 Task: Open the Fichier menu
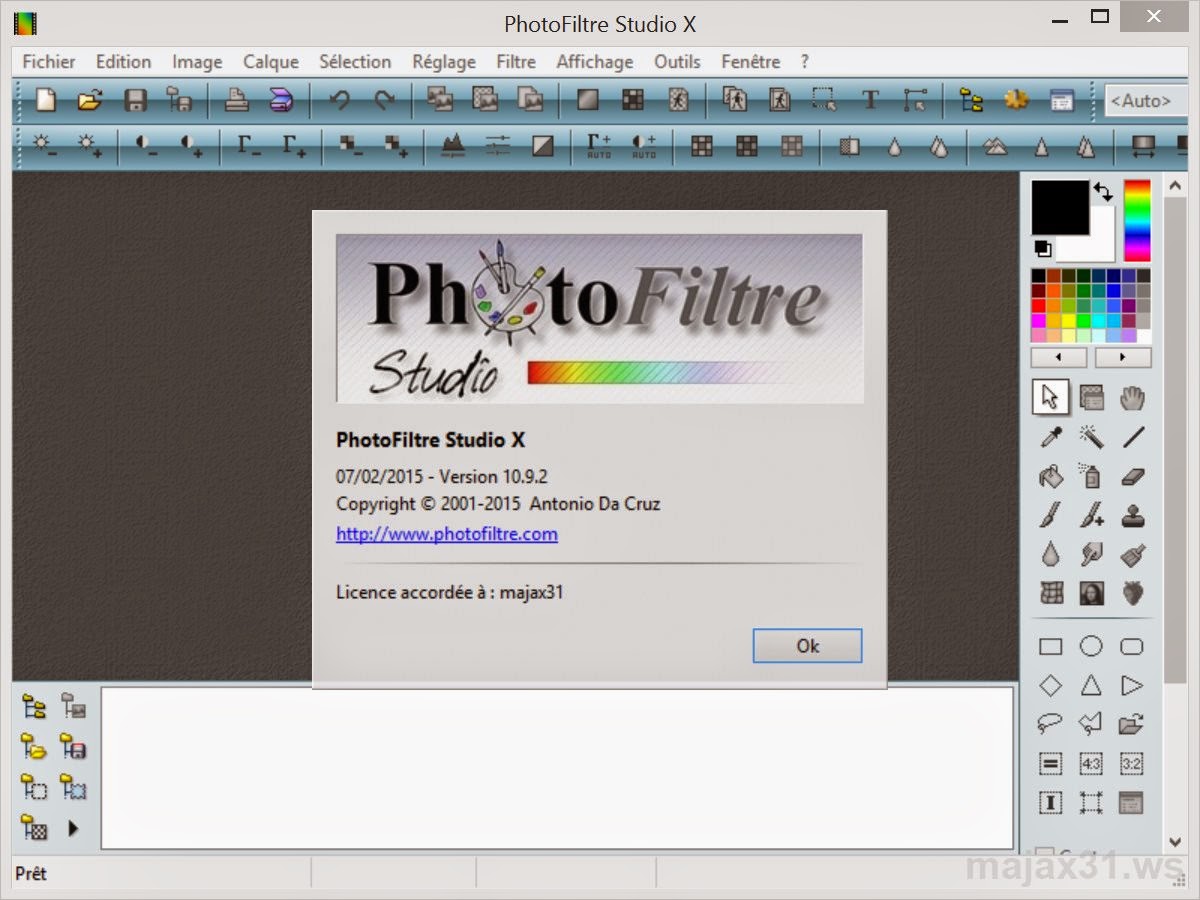click(48, 61)
